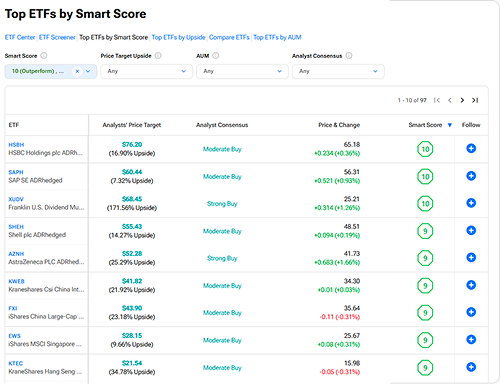
Task: Open the Analyst Consensus info icon
Action: tap(349, 56)
